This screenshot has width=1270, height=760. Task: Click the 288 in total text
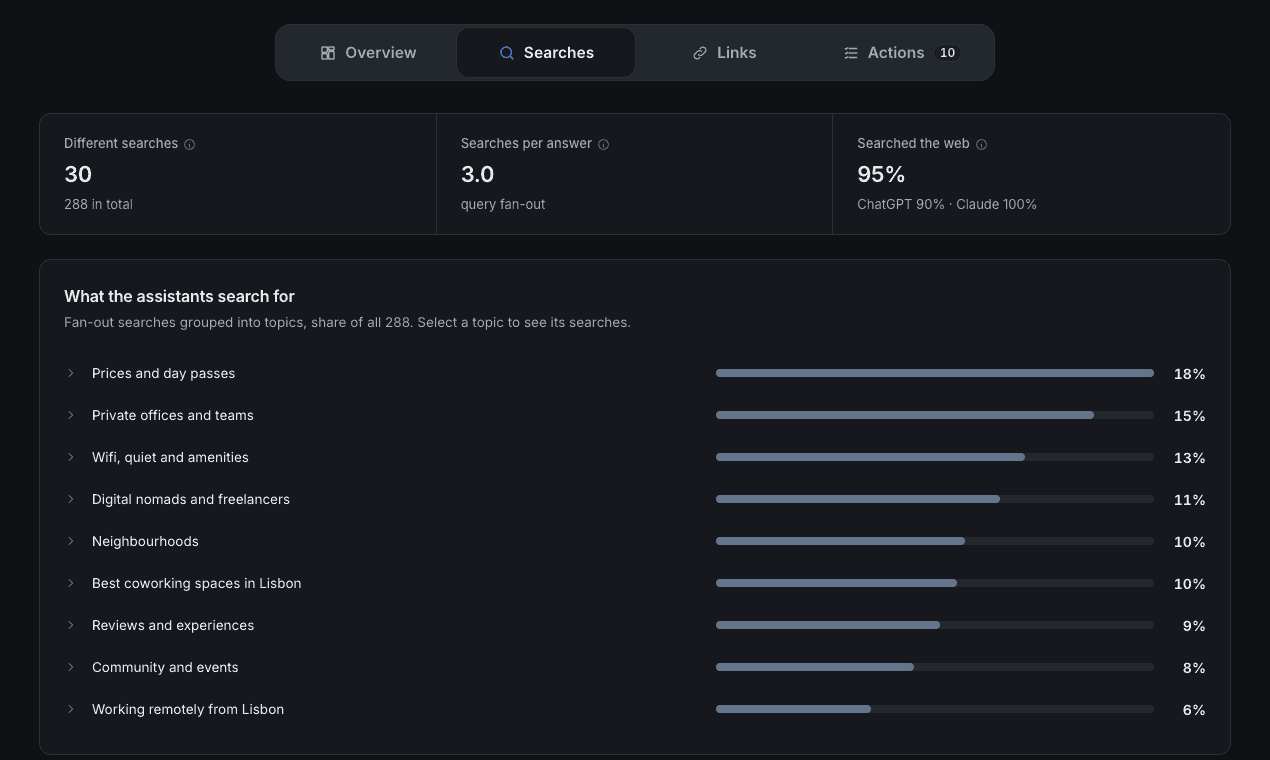pos(98,204)
